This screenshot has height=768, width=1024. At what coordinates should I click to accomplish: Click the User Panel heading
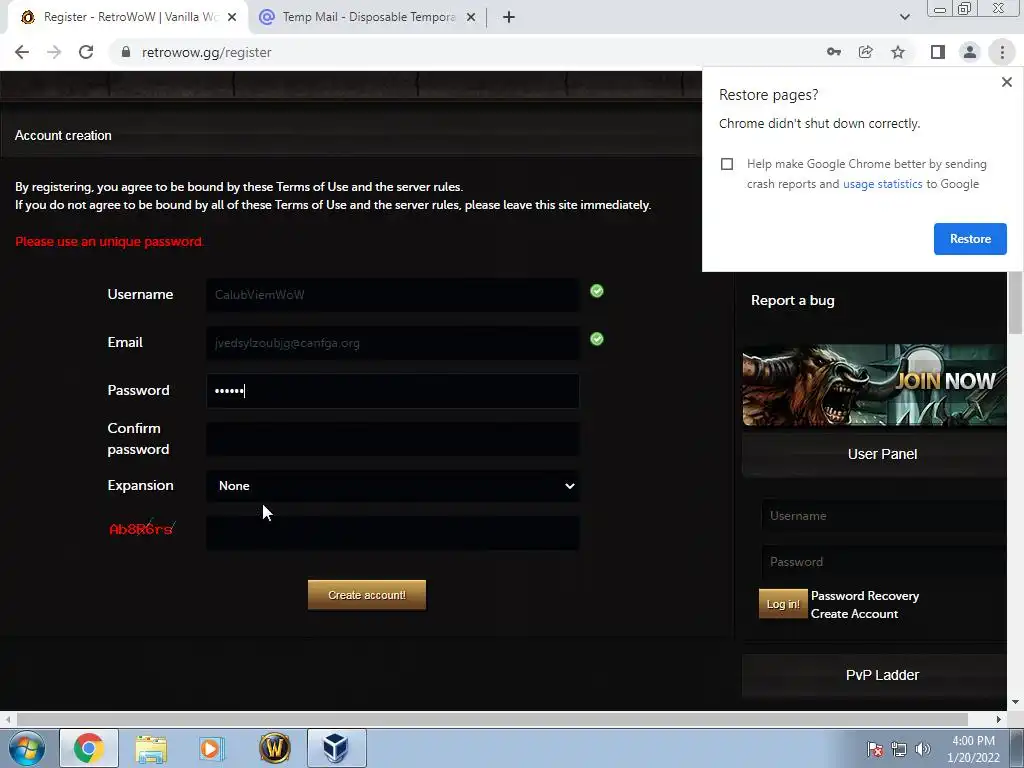(x=882, y=454)
